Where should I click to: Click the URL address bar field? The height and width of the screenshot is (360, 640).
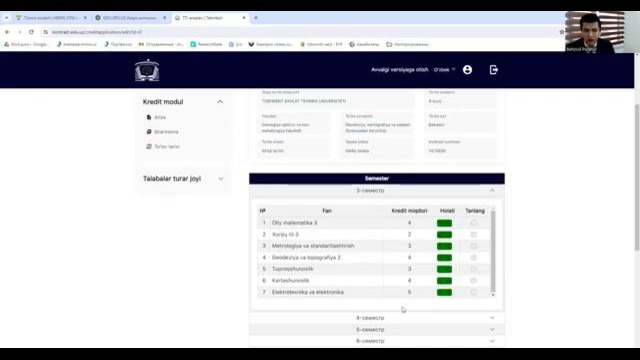[302, 32]
